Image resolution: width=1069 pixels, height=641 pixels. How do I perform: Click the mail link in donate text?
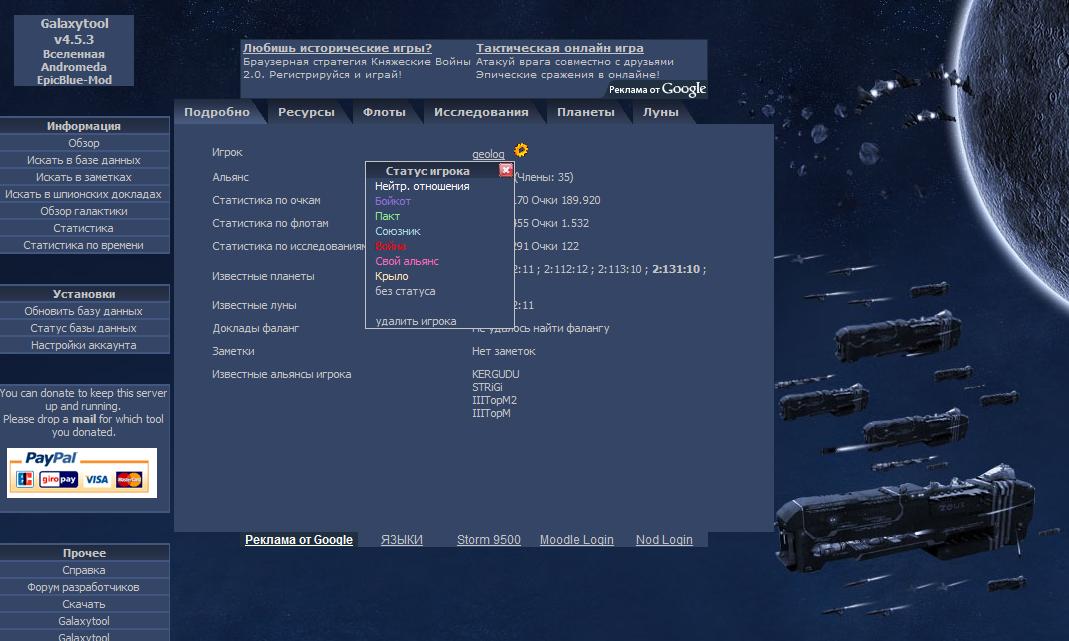point(84,419)
